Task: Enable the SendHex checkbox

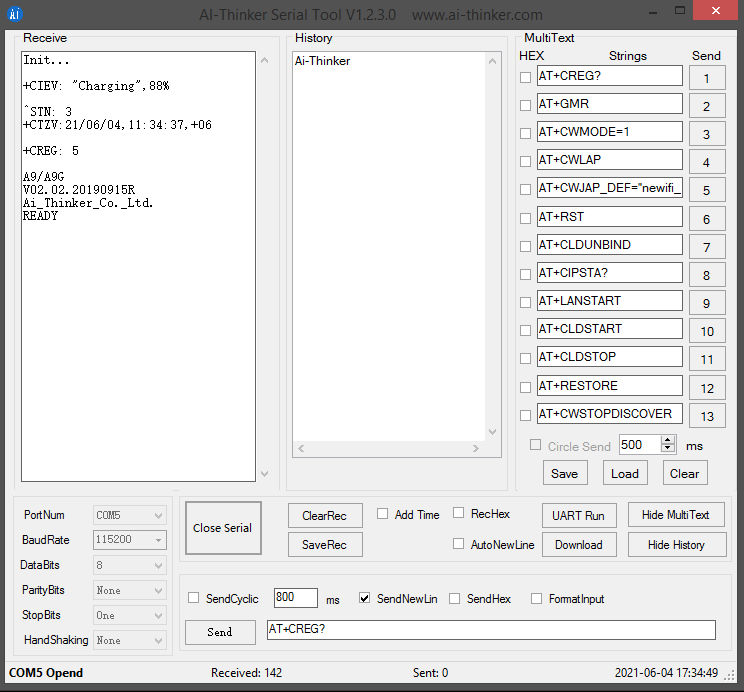Action: point(455,598)
